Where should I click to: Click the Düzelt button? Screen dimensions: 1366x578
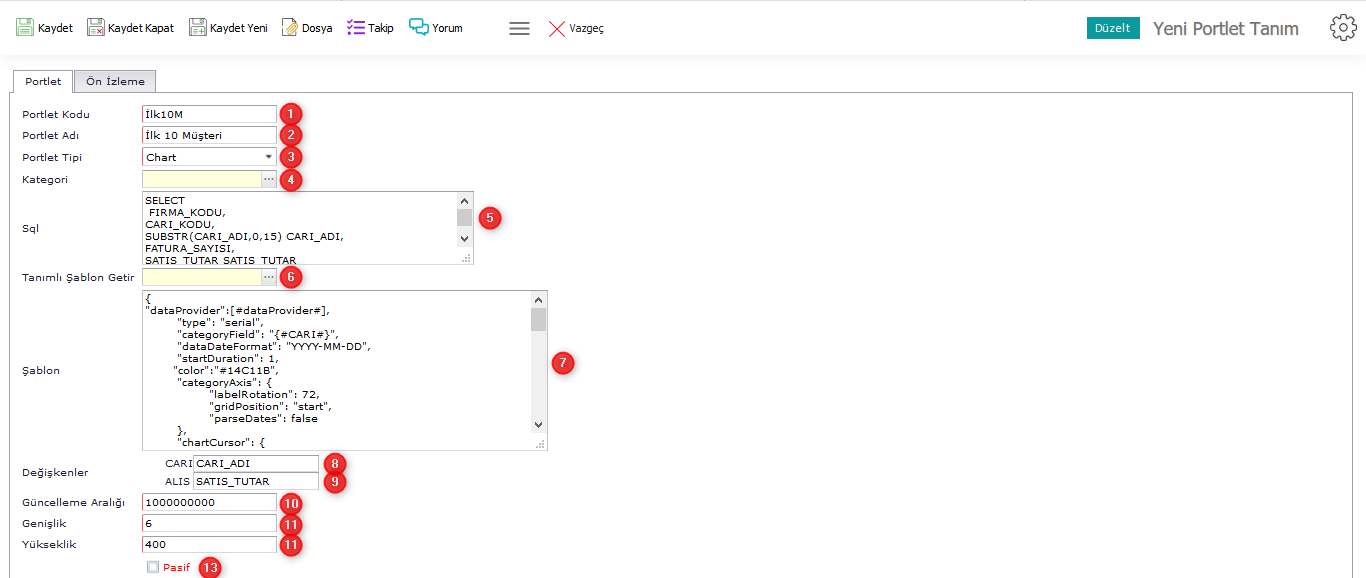[x=1112, y=28]
